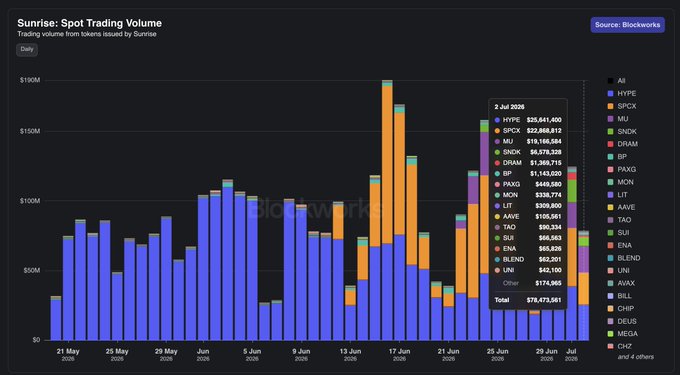This screenshot has height=375, width=680.
Task: Toggle ENA series in the legend
Action: click(x=619, y=245)
